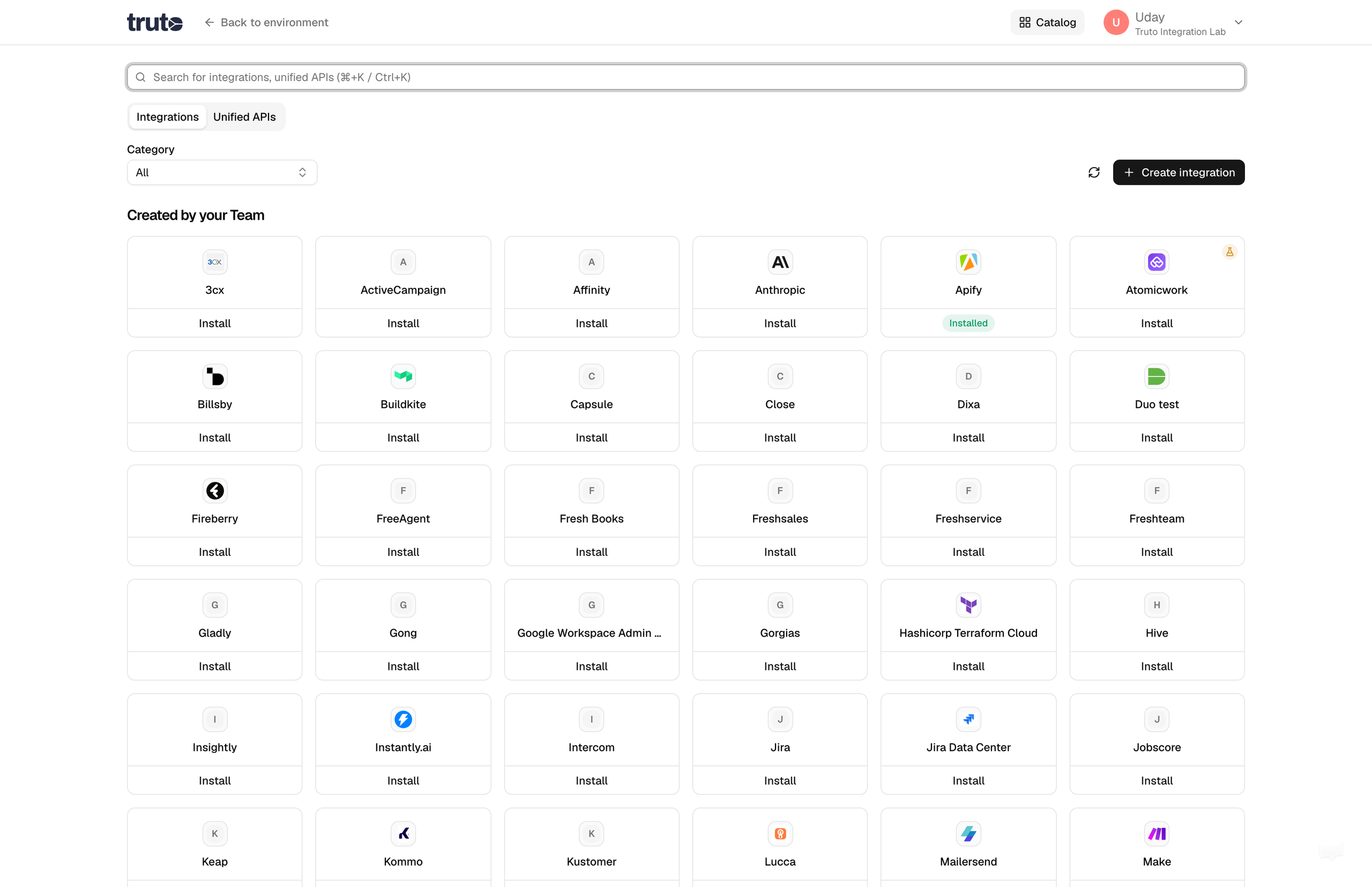Install the Fireberry integration
Viewport: 1372px width, 887px height.
(215, 552)
